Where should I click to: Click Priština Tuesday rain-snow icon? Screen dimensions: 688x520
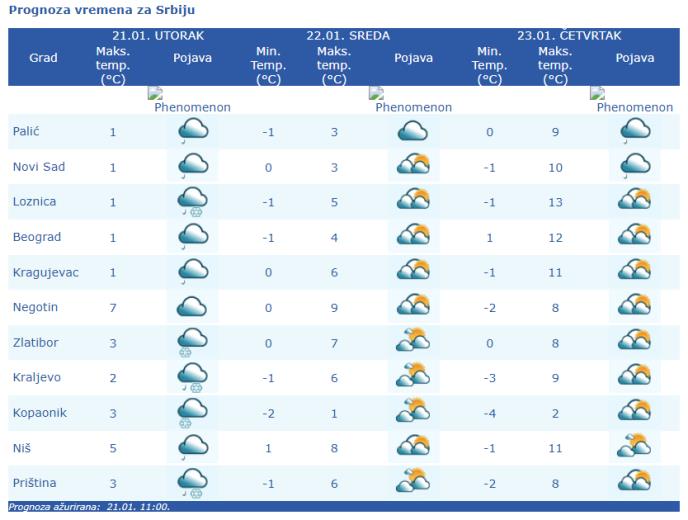193,483
